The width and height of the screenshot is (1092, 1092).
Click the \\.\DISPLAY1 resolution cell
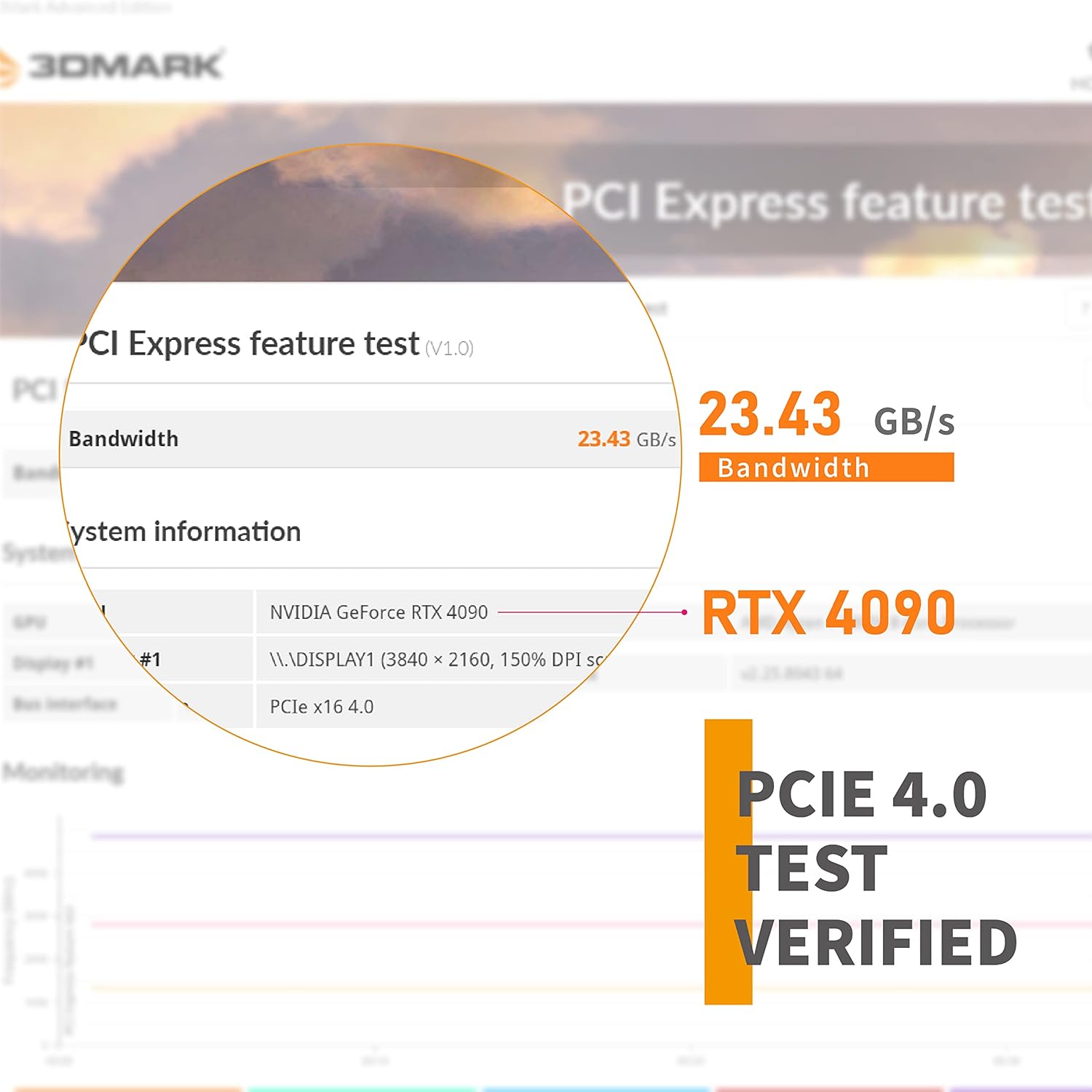435,660
